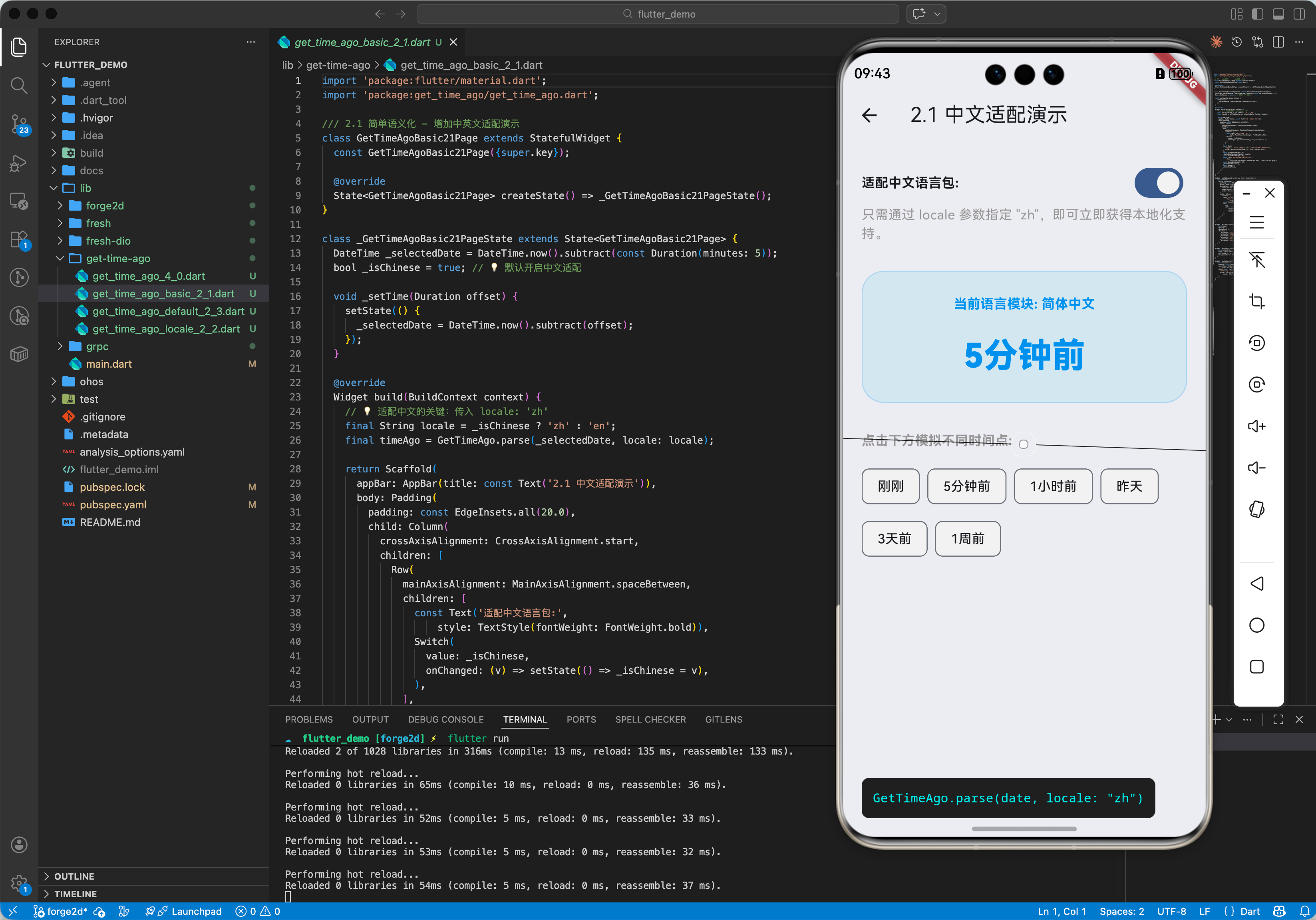Open the Search view in activity bar

coord(19,86)
